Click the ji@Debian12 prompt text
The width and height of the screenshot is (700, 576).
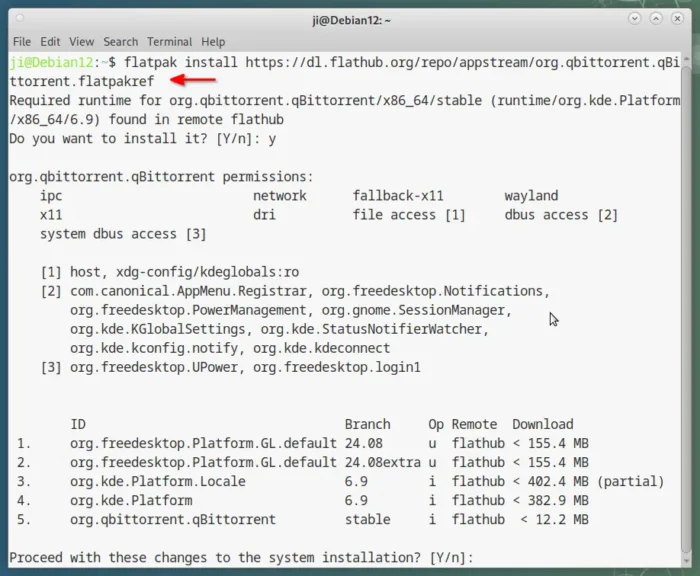pyautogui.click(x=51, y=62)
